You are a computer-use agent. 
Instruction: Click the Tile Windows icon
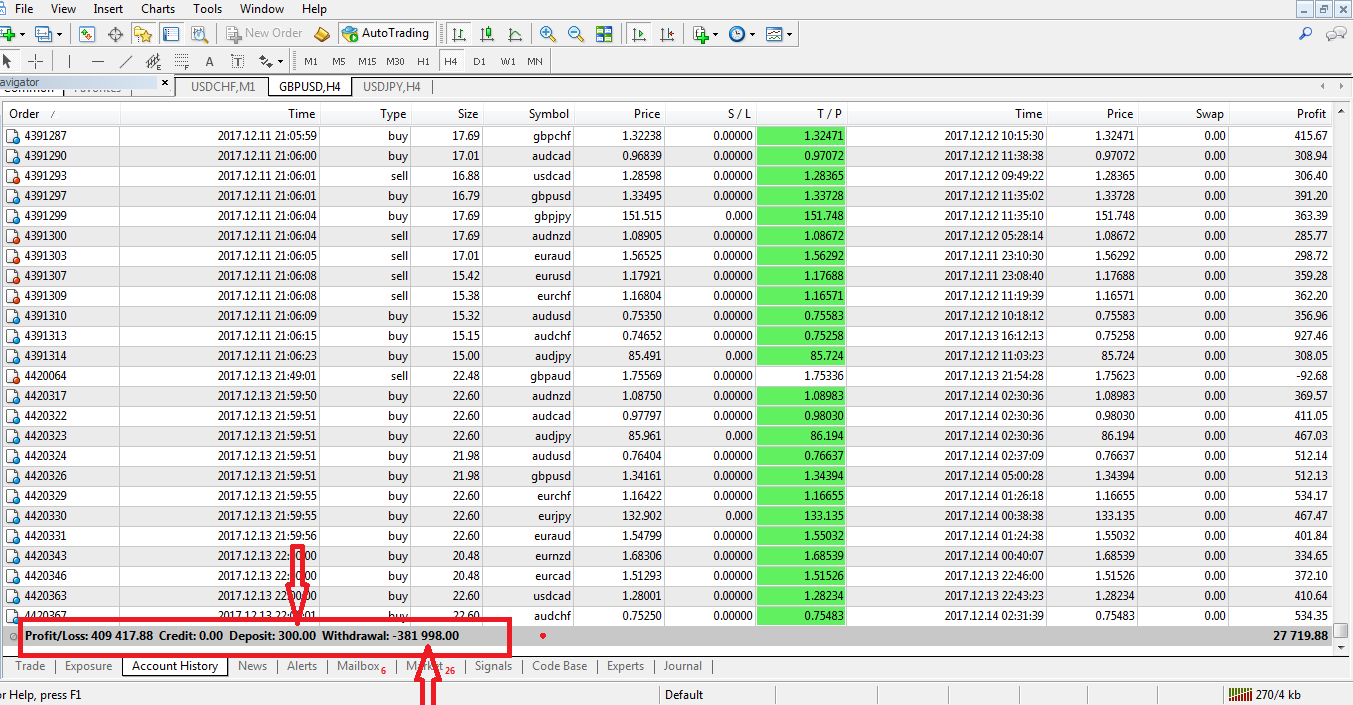pyautogui.click(x=604, y=34)
